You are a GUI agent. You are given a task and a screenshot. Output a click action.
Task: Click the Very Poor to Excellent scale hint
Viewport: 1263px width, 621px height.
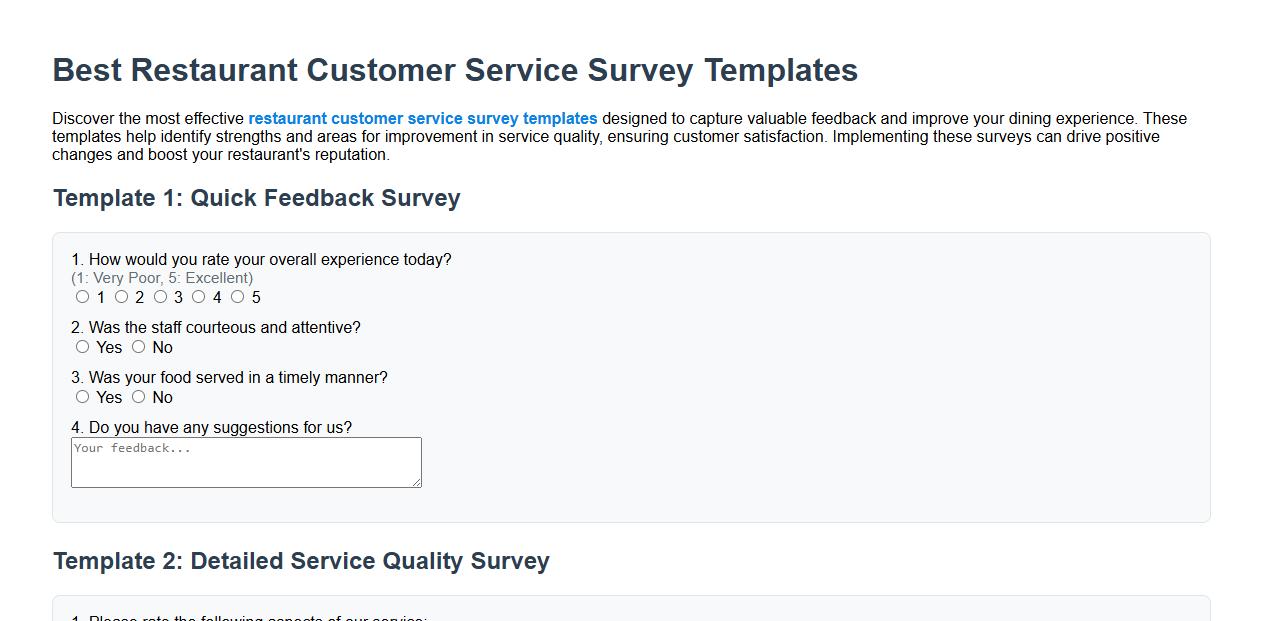click(x=160, y=278)
